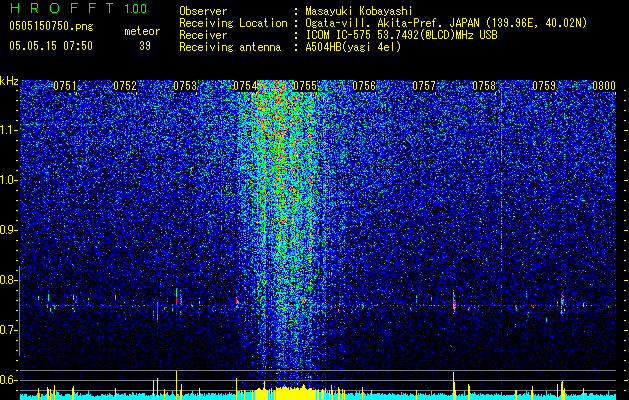Screen dimensions: 629x400
Task: Click the Receiving antenna field label
Action: (x=230, y=47)
